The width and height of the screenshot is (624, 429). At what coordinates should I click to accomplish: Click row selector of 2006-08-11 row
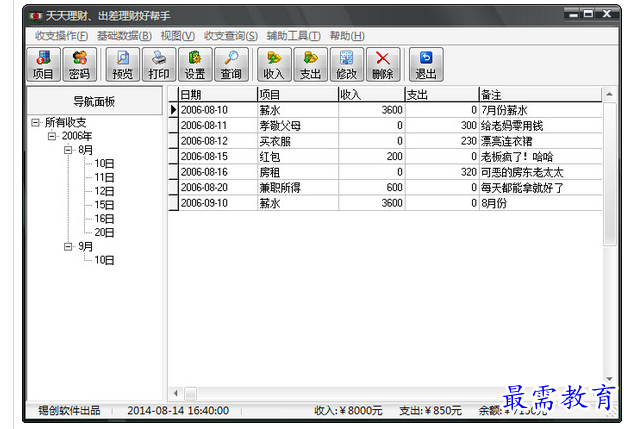[x=174, y=126]
